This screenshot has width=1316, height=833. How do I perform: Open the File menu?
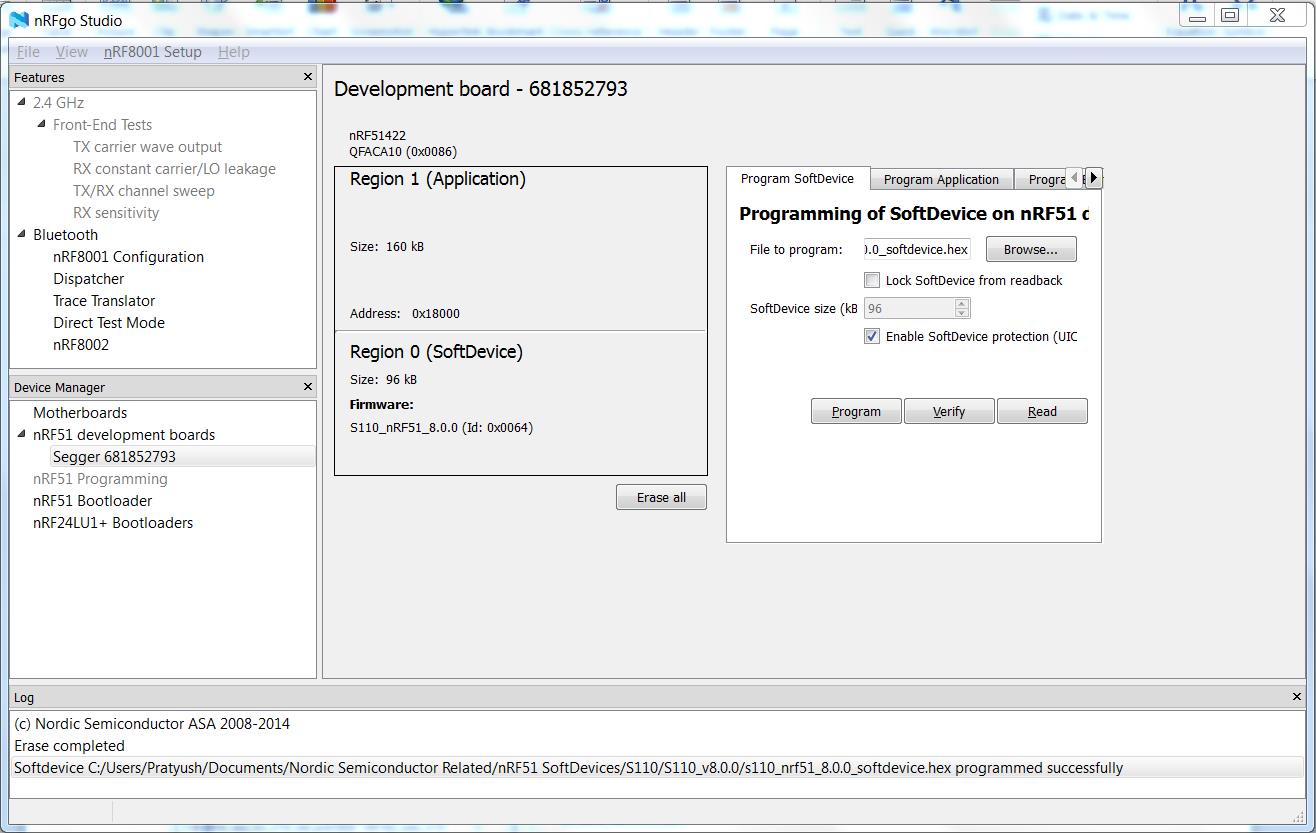point(28,52)
